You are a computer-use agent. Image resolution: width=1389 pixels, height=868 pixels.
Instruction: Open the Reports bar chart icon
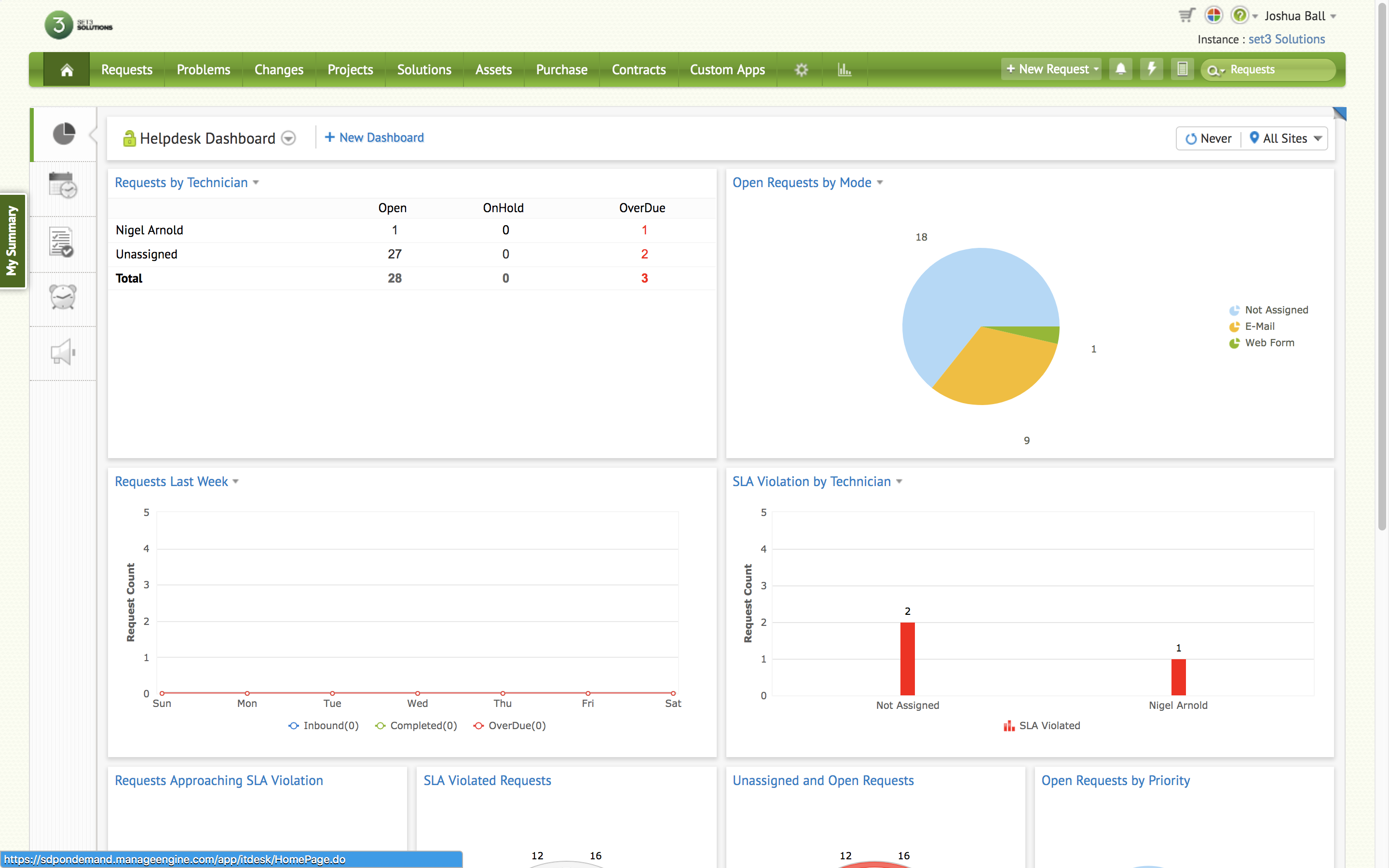[844, 69]
